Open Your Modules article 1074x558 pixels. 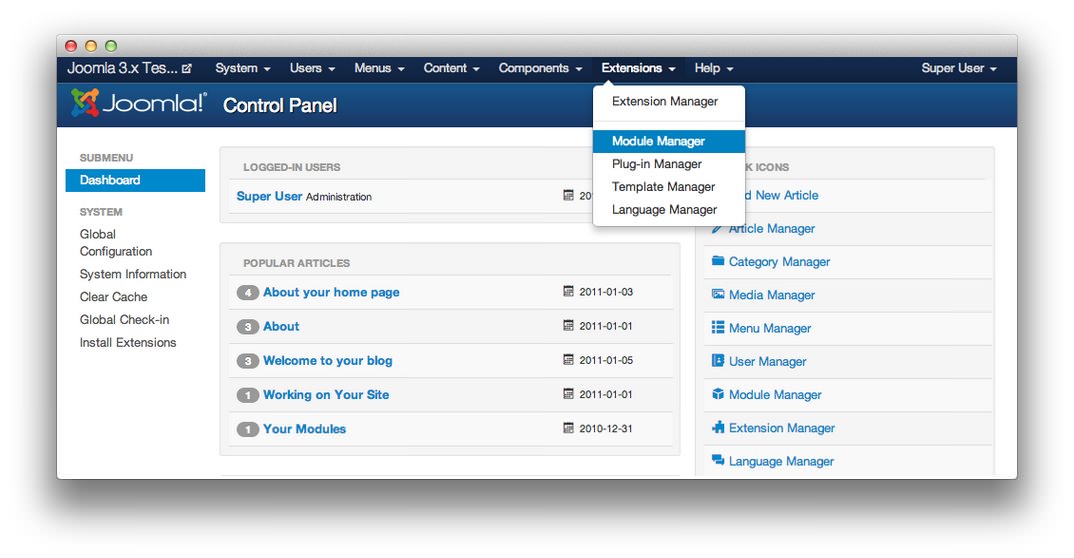[x=305, y=429]
